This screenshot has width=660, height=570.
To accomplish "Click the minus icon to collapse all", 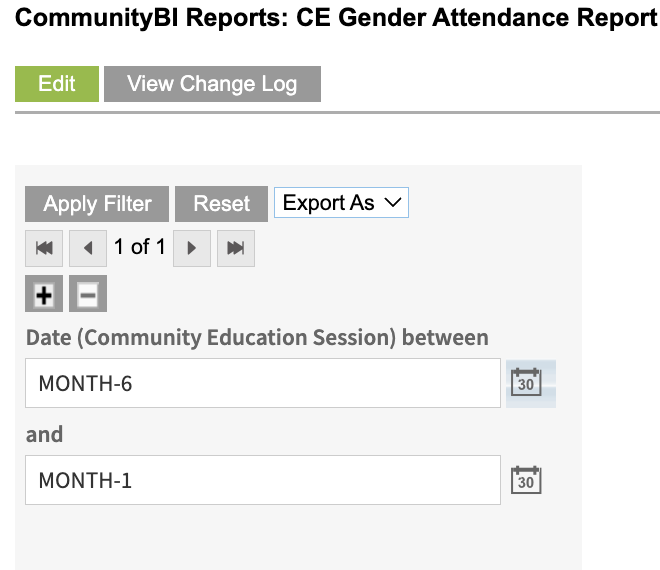I will [88, 294].
